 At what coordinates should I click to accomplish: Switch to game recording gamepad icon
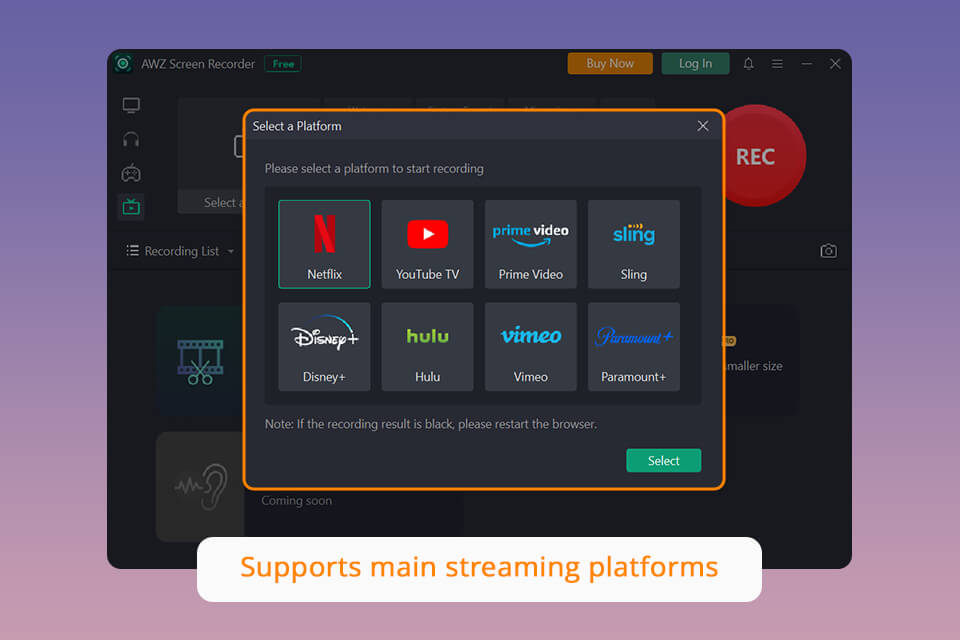131,173
